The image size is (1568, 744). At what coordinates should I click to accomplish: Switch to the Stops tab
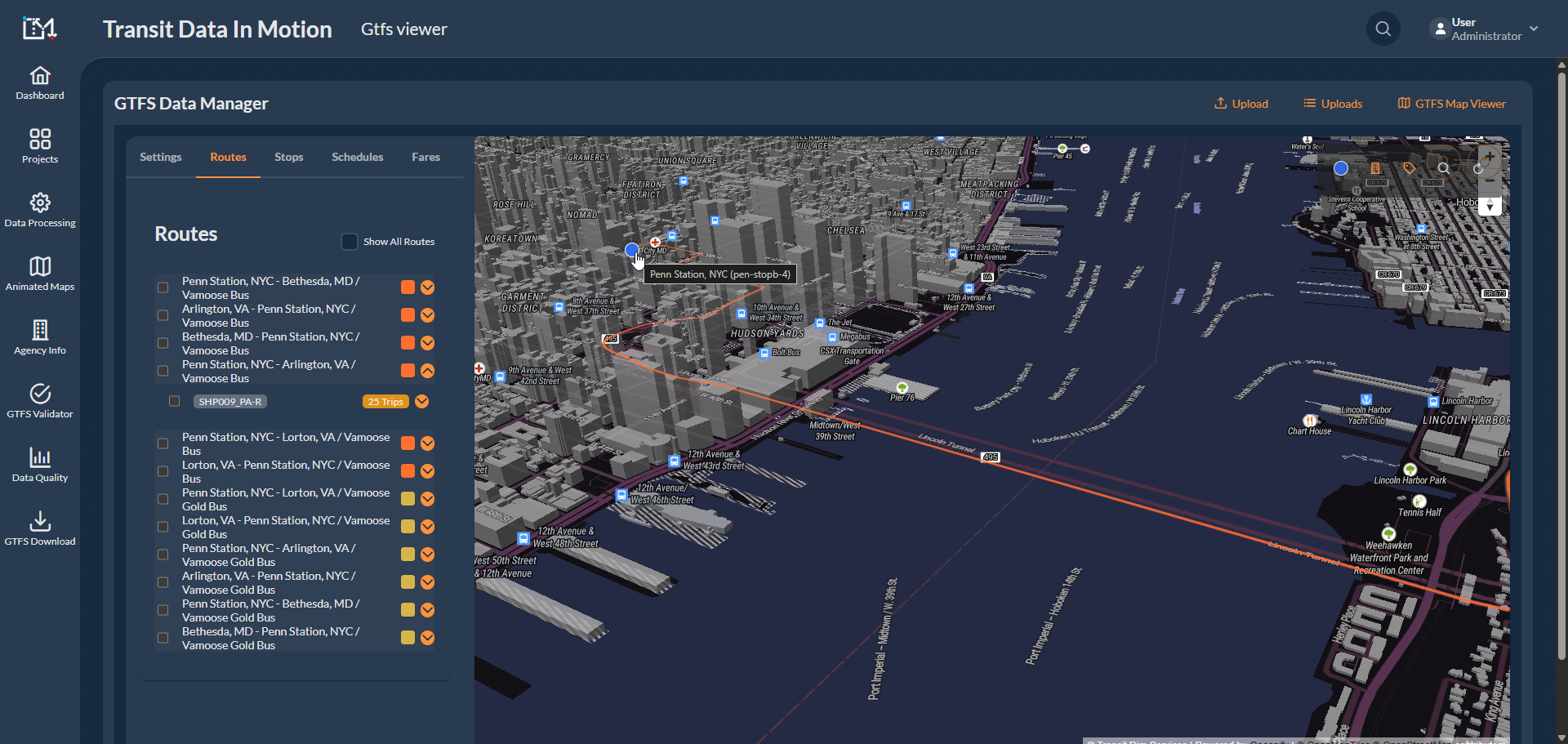coord(288,157)
